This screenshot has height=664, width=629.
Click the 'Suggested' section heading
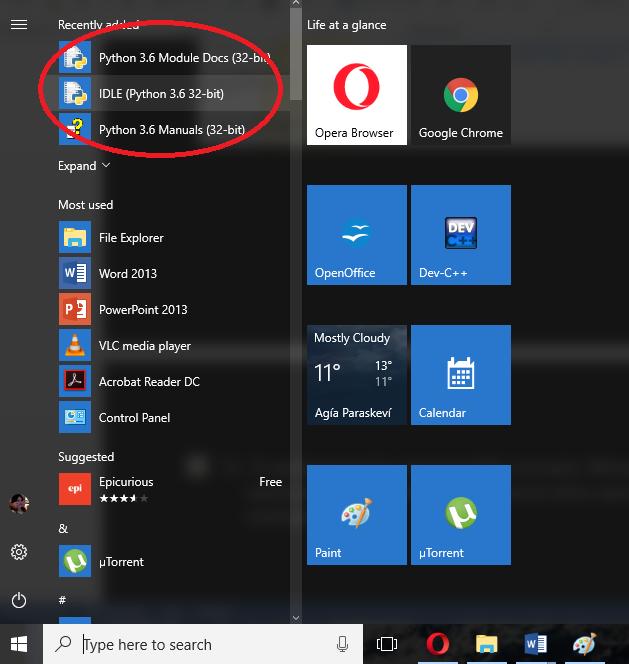tap(86, 457)
